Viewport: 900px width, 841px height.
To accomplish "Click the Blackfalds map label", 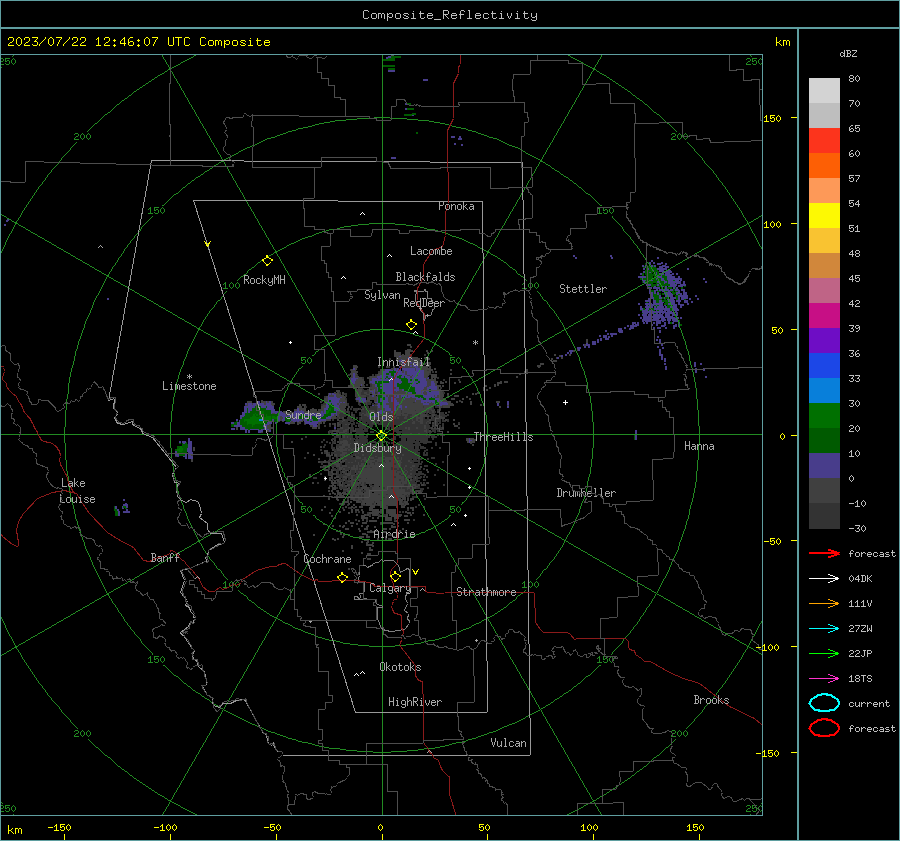I will [x=425, y=277].
